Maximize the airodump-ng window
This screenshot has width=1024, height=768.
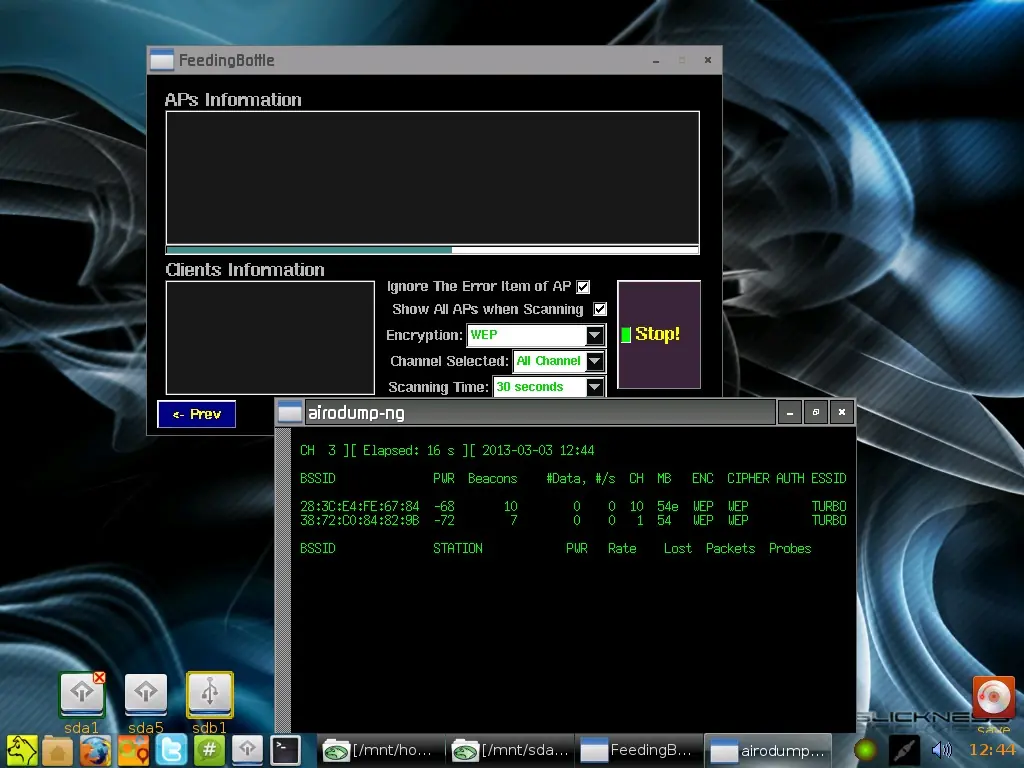point(816,413)
